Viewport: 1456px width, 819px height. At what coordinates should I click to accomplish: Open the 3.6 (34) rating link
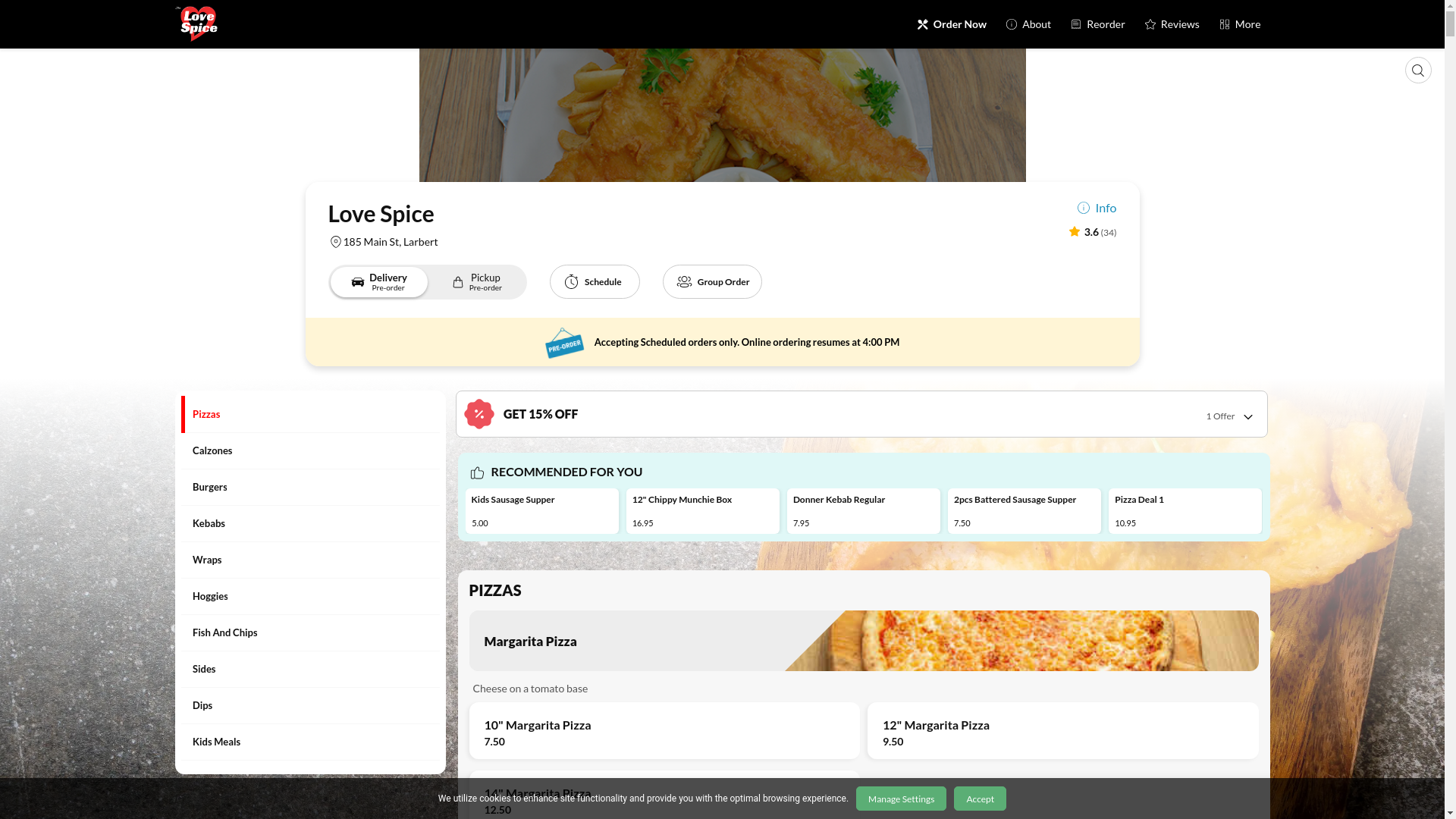[1092, 232]
